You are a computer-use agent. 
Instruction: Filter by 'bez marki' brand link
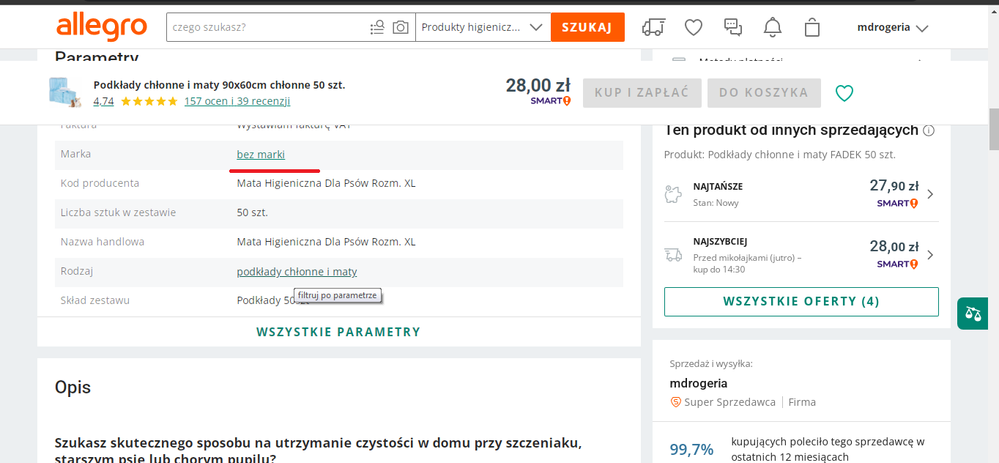click(x=261, y=154)
